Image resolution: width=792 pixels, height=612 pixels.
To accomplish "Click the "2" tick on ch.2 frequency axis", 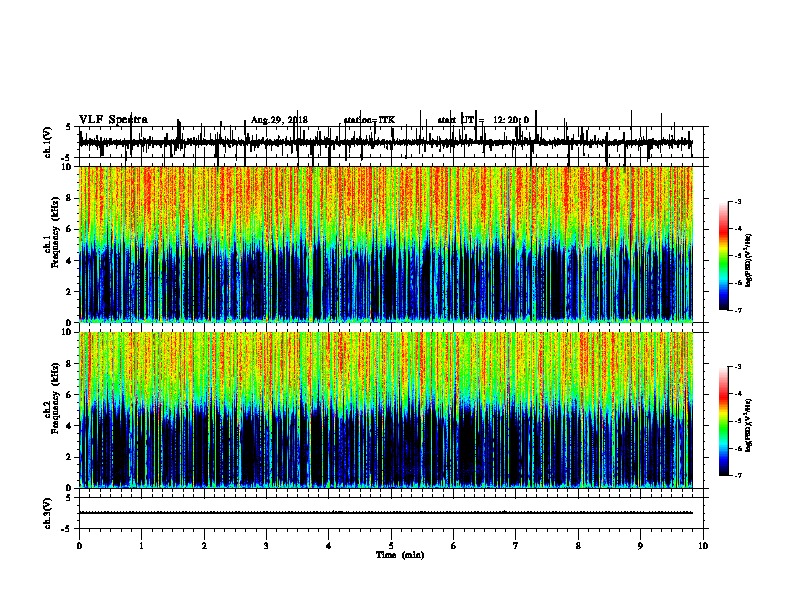I will 70,457.
